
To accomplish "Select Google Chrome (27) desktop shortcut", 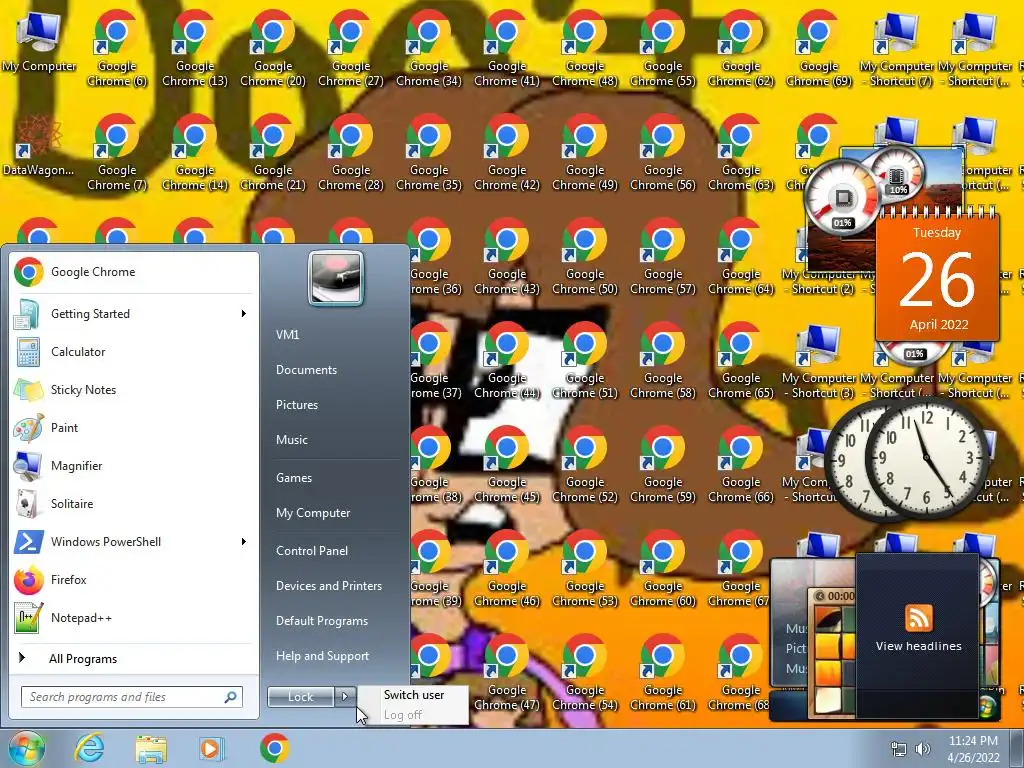I will click(x=351, y=48).
